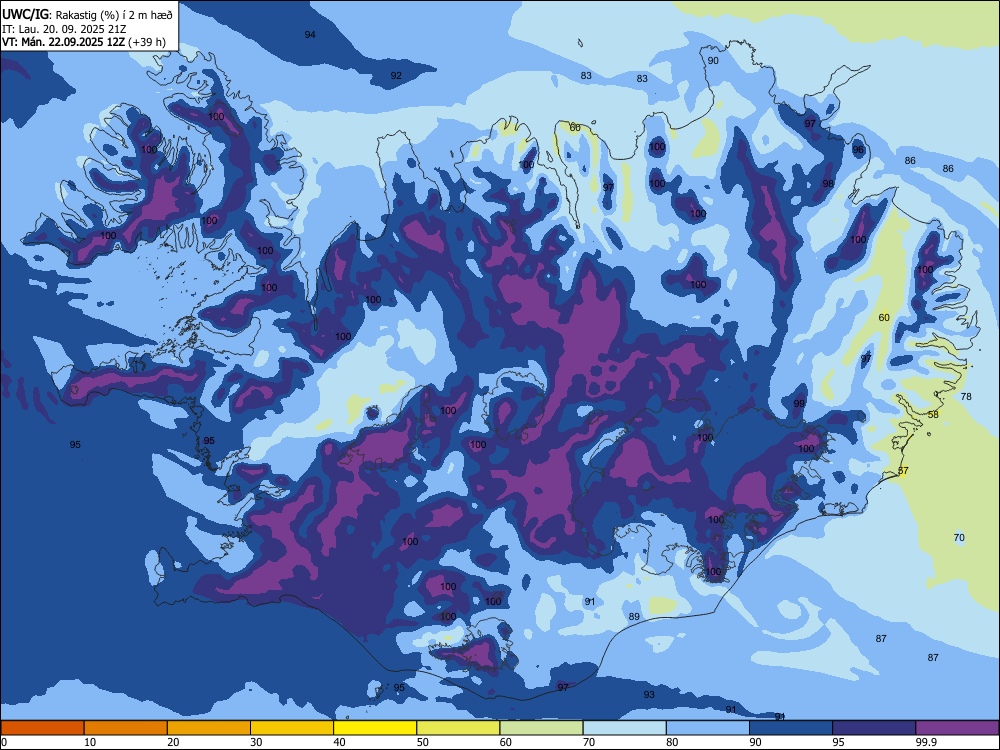Click the humidity value '99' in the east
The image size is (1000, 750).
pos(799,404)
